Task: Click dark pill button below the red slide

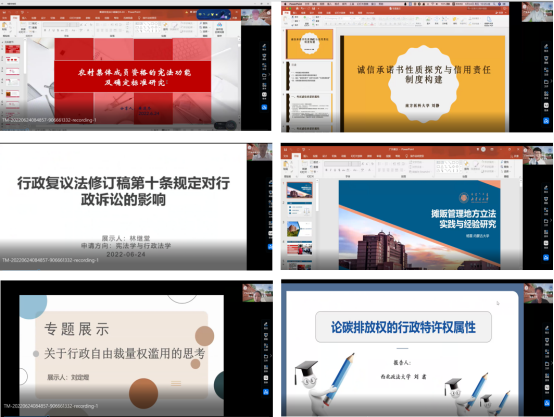Action: (x=225, y=125)
